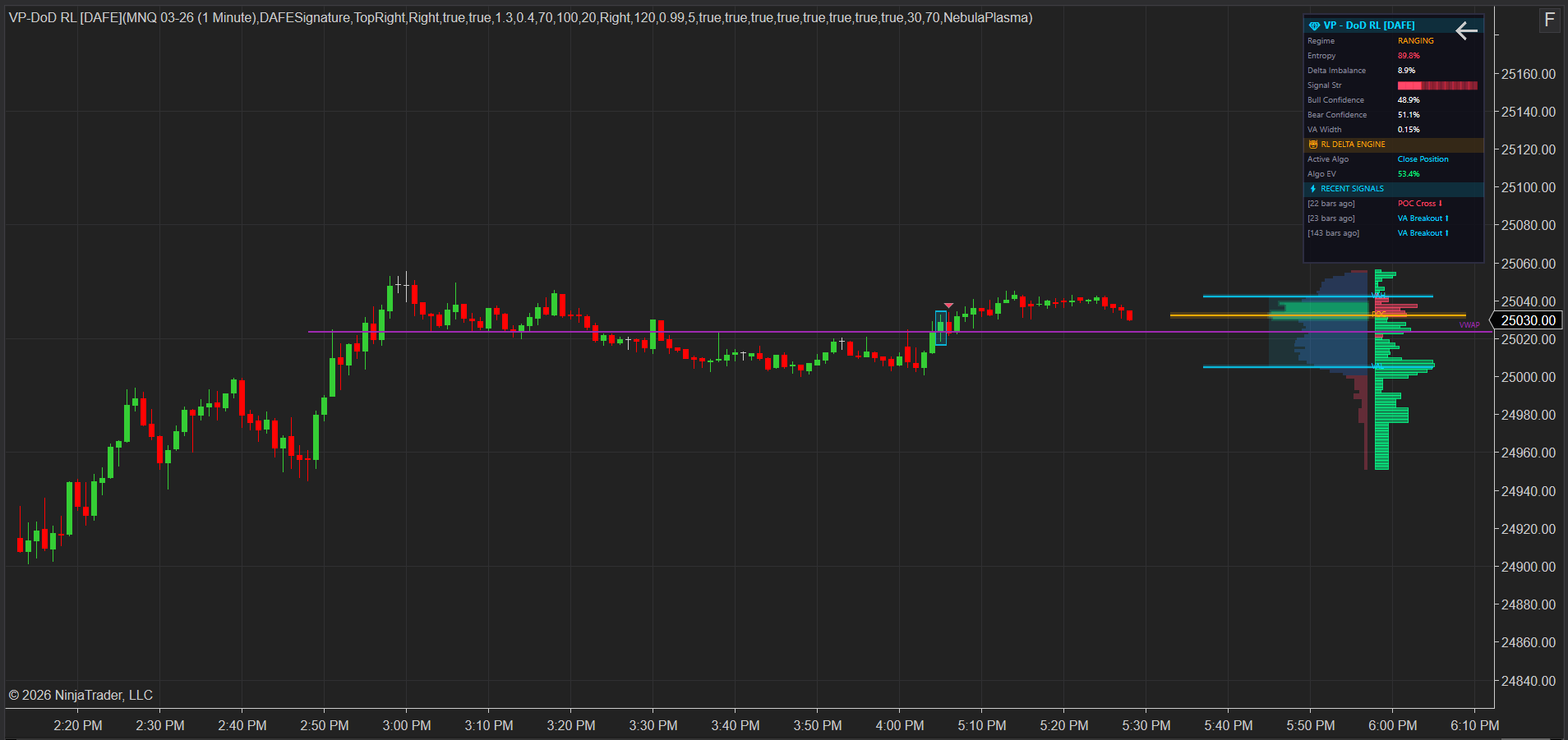Click the 0.15% VA Width value
This screenshot has height=740, width=1568.
[1409, 130]
